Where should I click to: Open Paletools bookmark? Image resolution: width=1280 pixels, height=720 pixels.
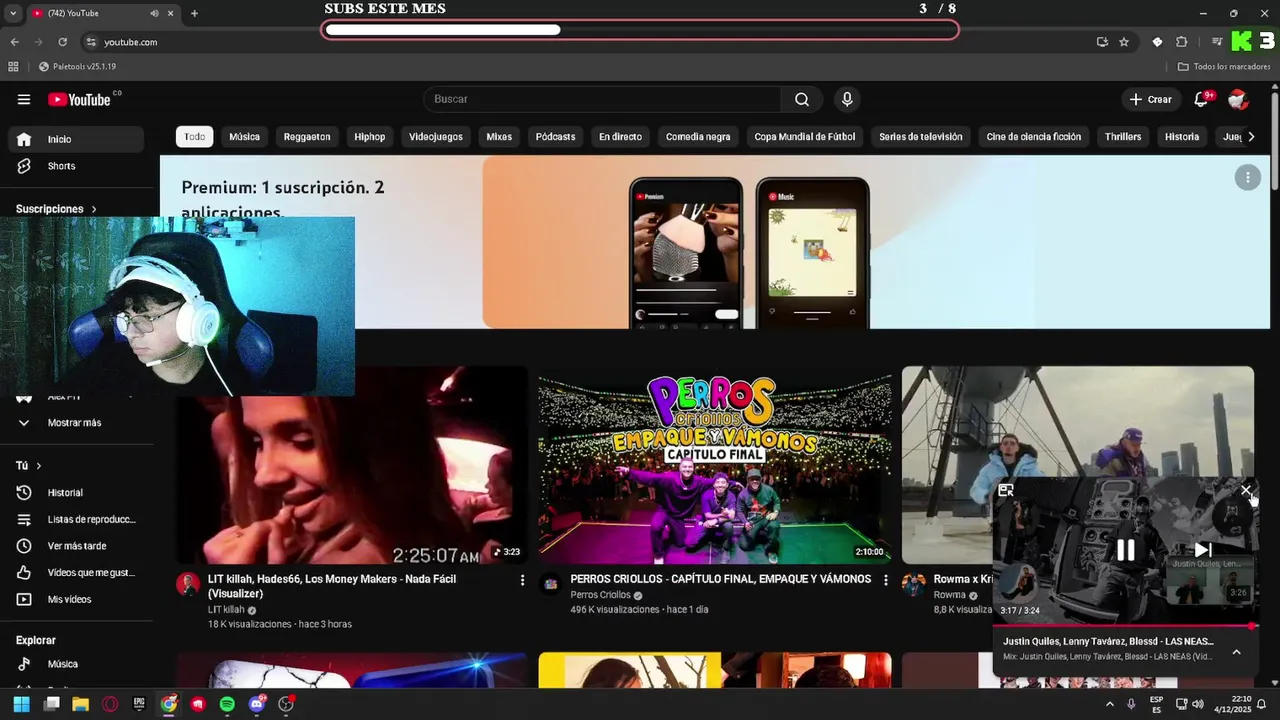click(x=77, y=67)
